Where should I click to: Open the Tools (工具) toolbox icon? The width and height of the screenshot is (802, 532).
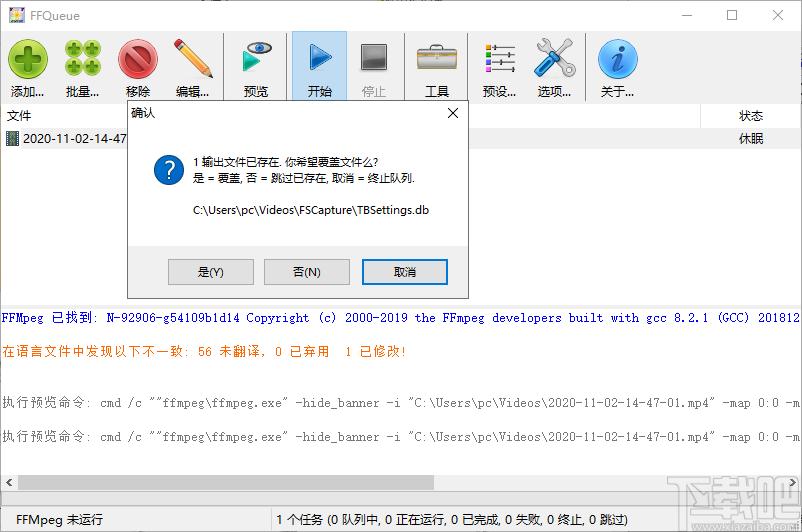tap(437, 57)
